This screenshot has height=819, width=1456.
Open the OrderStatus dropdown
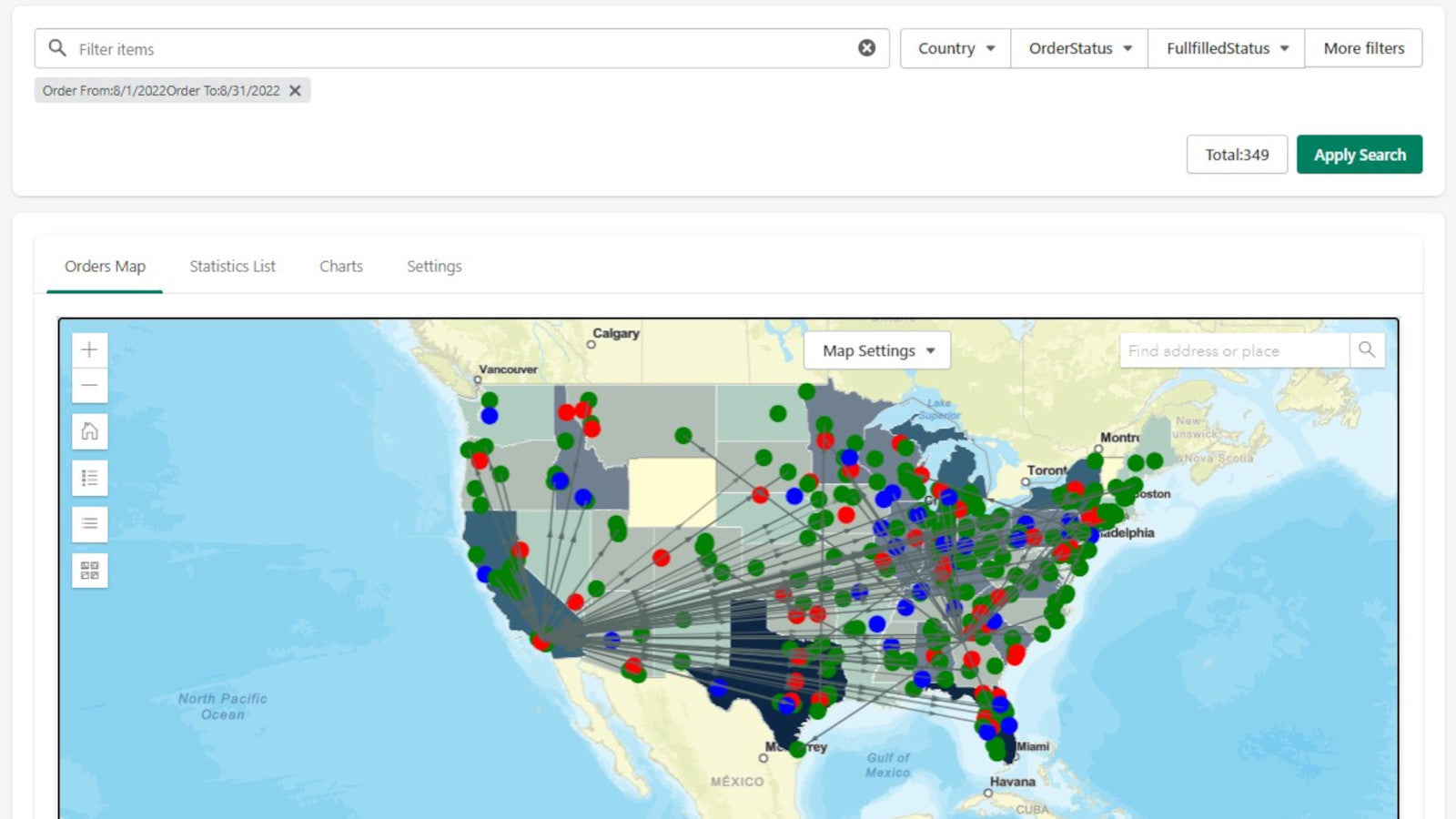1078,48
